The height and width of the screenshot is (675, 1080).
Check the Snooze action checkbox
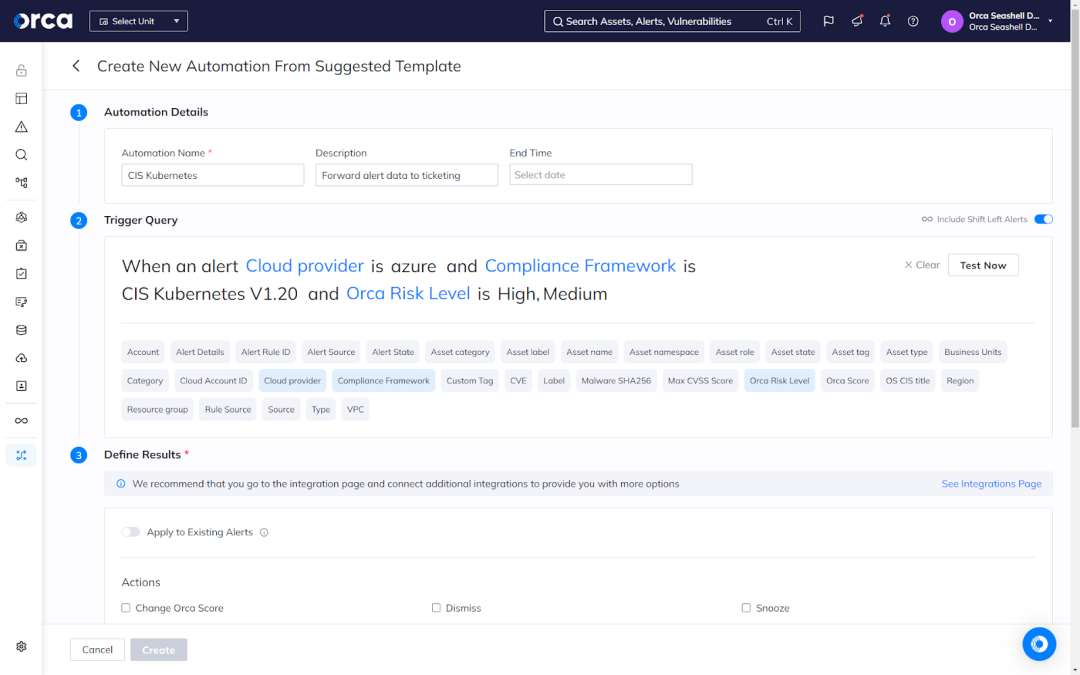(746, 608)
